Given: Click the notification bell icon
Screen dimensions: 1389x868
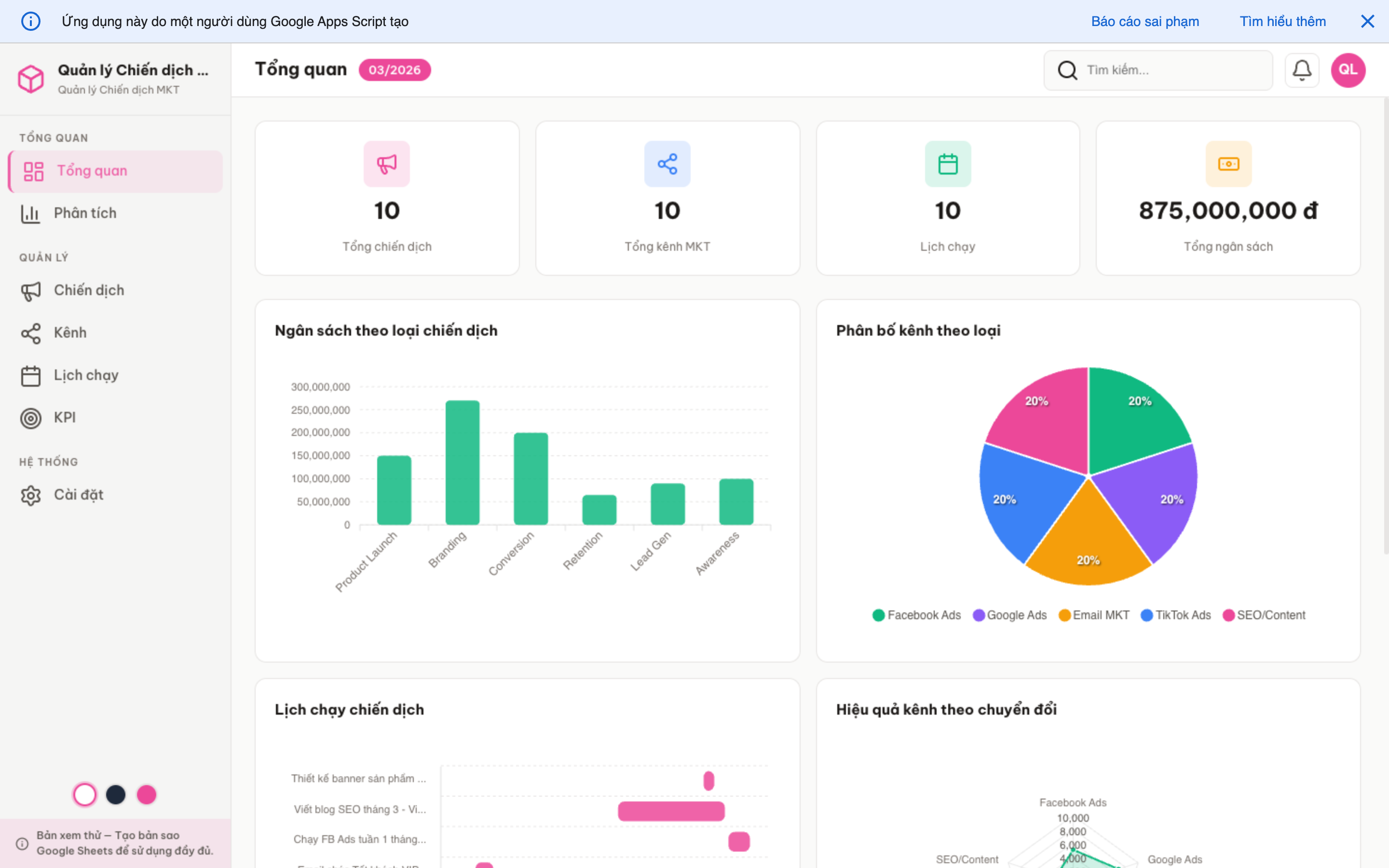Looking at the screenshot, I should (1301, 70).
